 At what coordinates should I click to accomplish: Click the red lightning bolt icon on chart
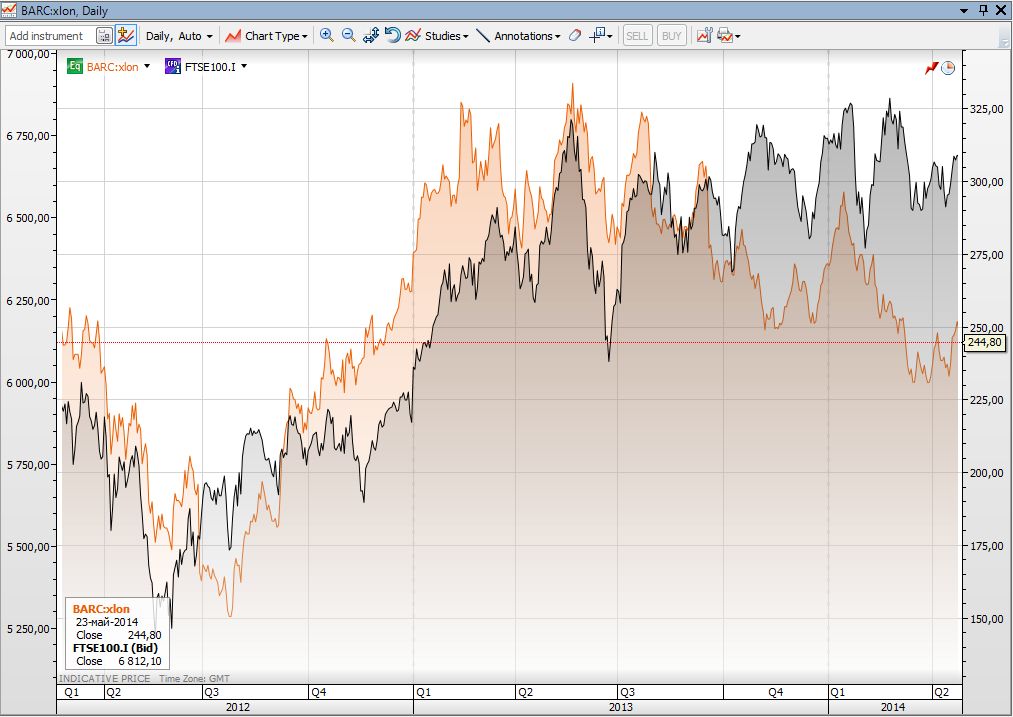pyautogui.click(x=932, y=68)
